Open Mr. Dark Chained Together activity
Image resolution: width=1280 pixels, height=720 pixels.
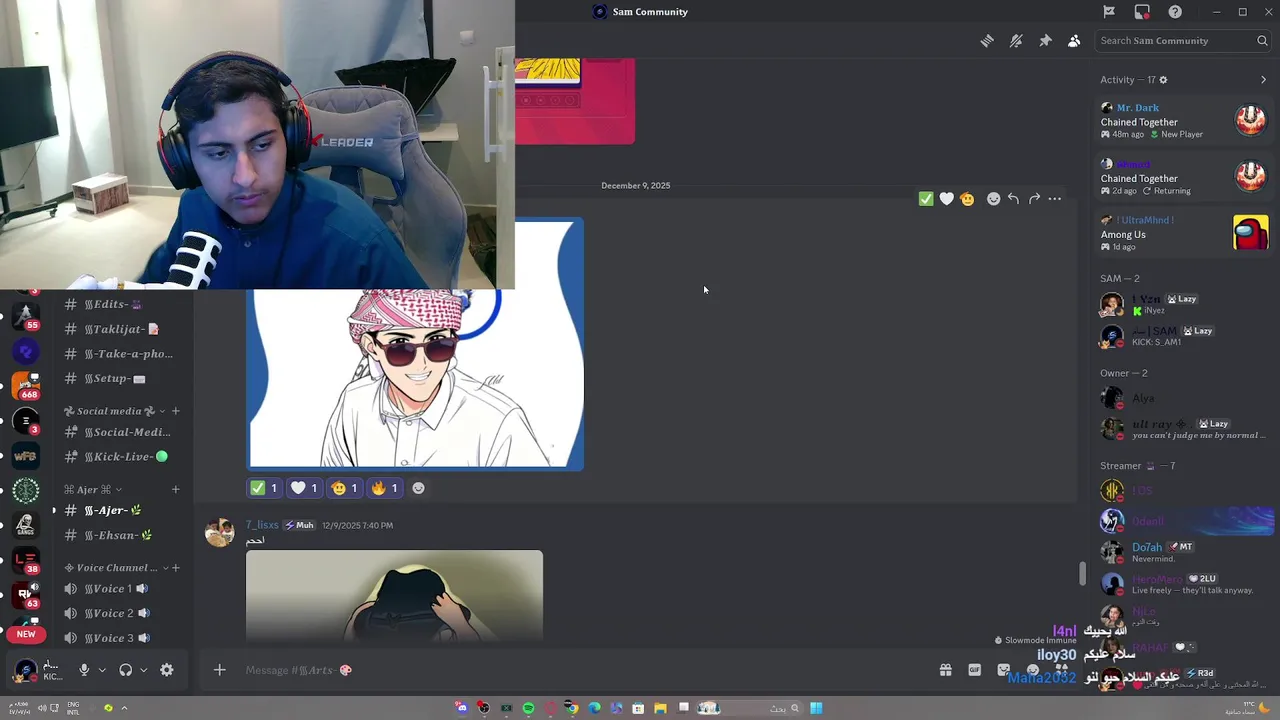click(1184, 121)
